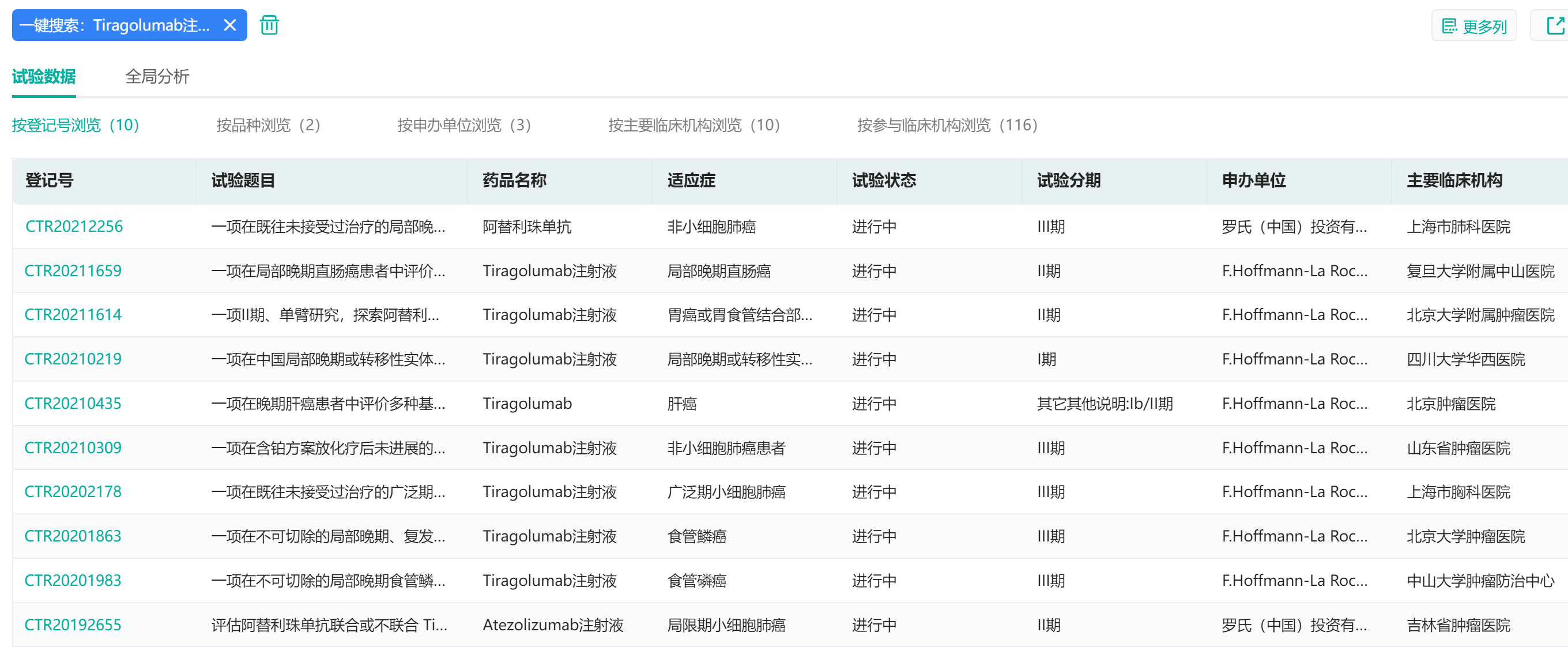Open 按参与临床机构浏览 (116) view
1568x647 pixels.
tap(947, 125)
